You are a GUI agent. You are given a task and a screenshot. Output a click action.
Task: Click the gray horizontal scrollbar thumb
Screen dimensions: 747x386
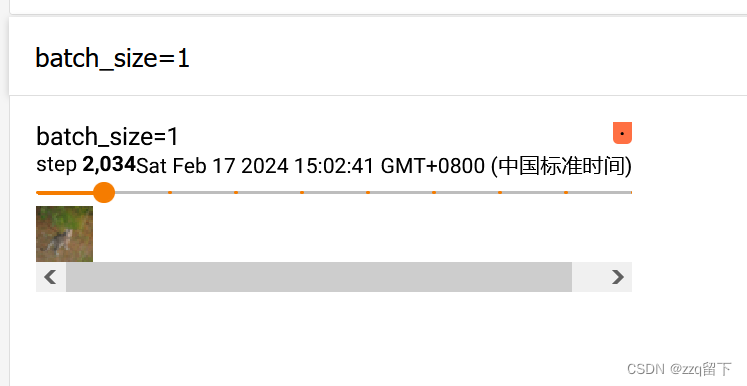[319, 277]
